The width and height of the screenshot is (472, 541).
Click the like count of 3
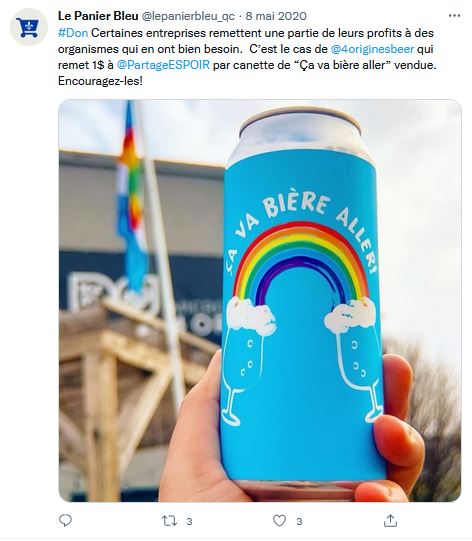[x=299, y=521]
